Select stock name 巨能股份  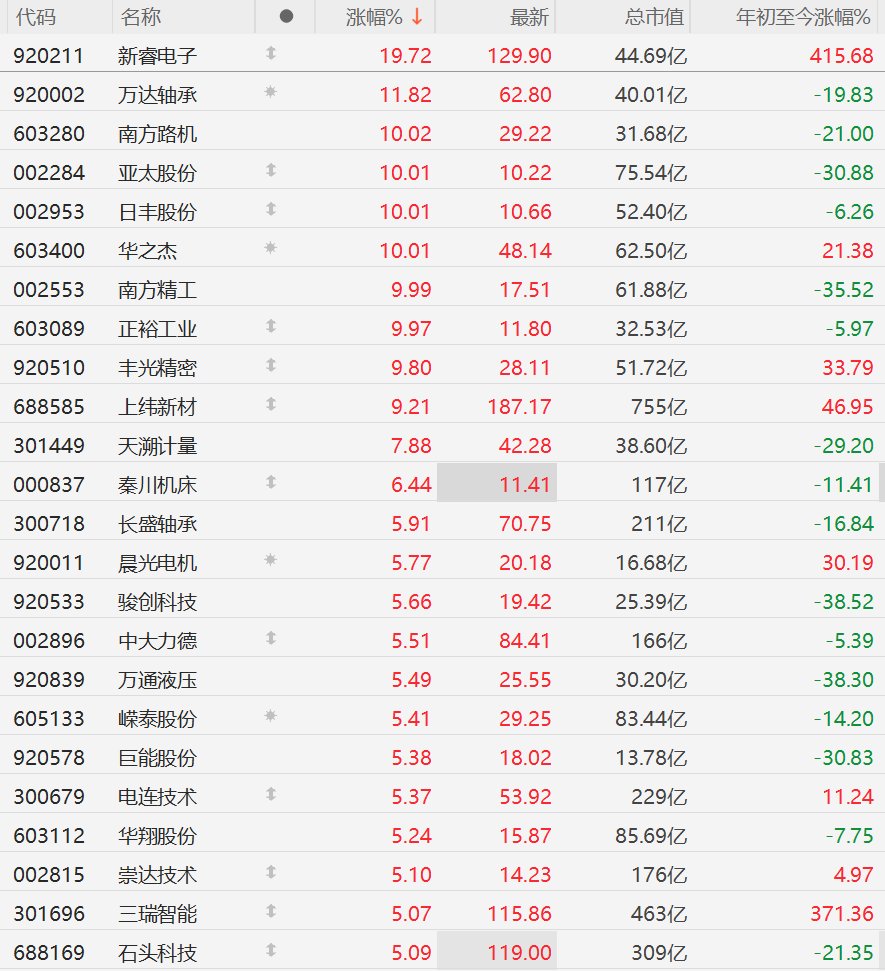pos(157,758)
